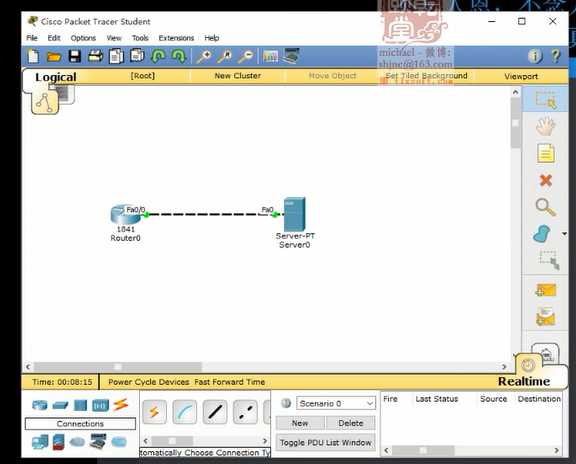Select WAN Emulation cloud category icon
Image resolution: width=576 pixels, height=464 pixels.
tap(77, 442)
